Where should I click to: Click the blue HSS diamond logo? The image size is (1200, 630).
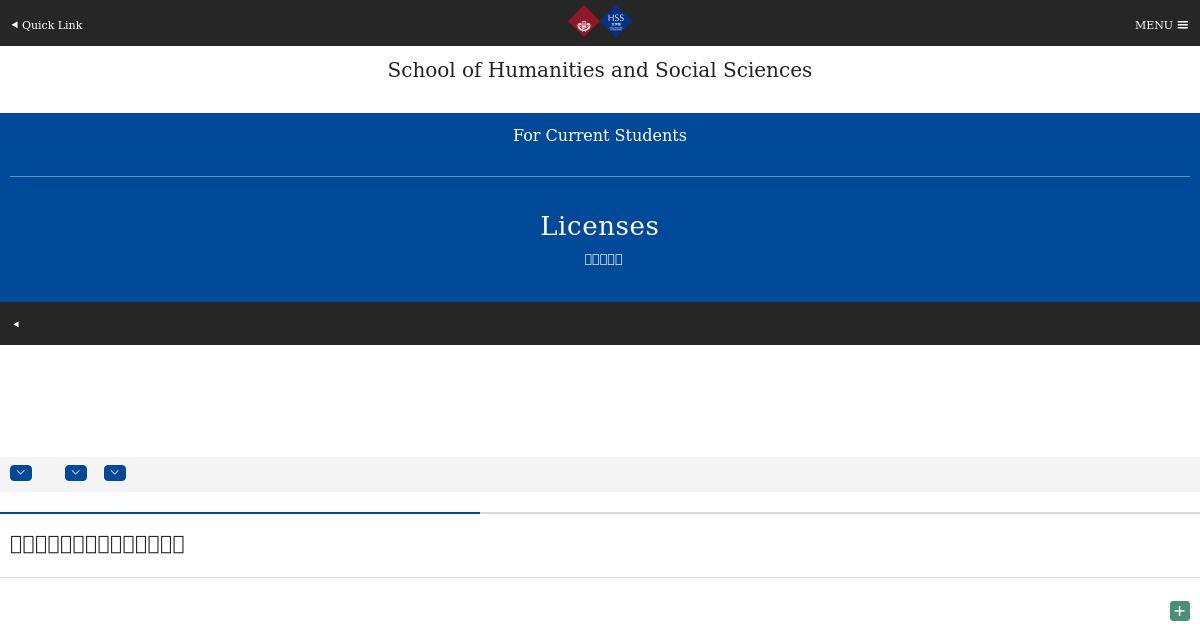pyautogui.click(x=616, y=21)
